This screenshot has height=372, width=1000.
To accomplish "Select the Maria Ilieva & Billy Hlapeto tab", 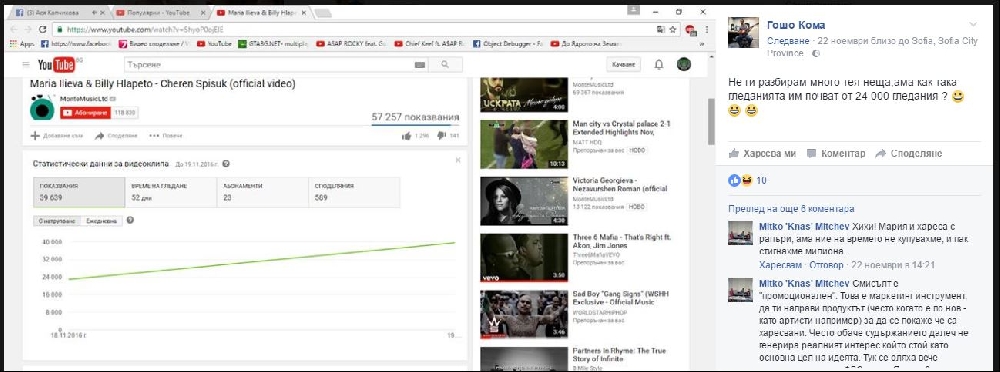I will pyautogui.click(x=260, y=13).
